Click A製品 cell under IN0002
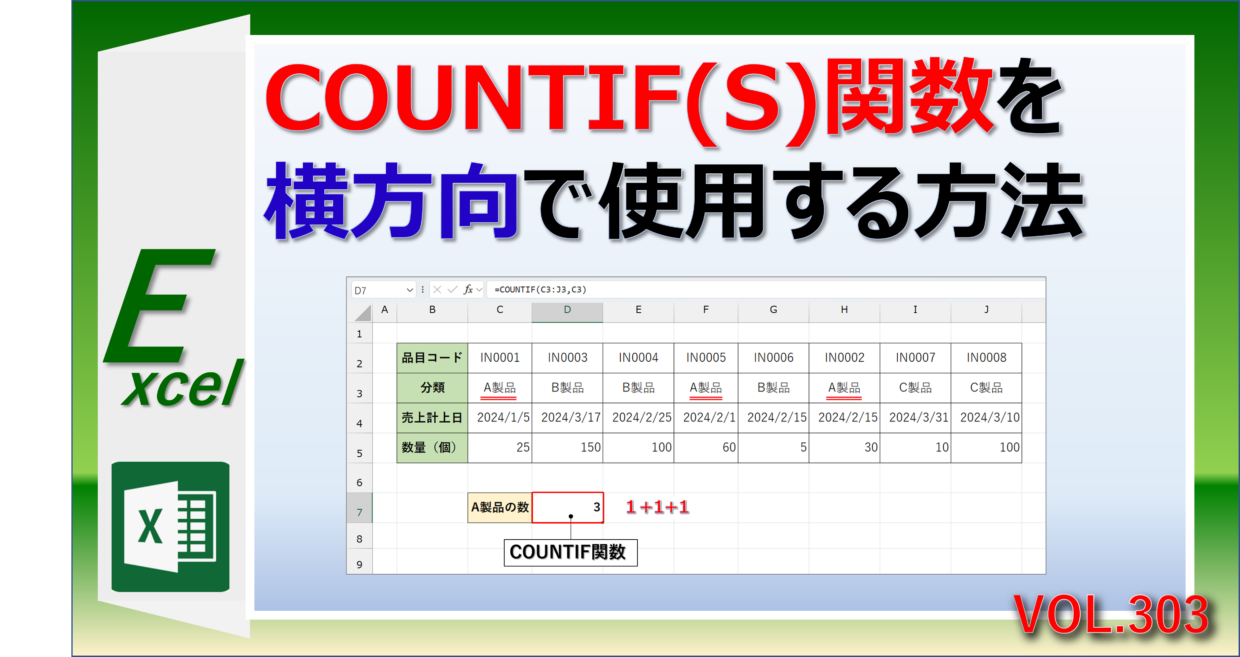This screenshot has width=1240, height=657. 844,388
